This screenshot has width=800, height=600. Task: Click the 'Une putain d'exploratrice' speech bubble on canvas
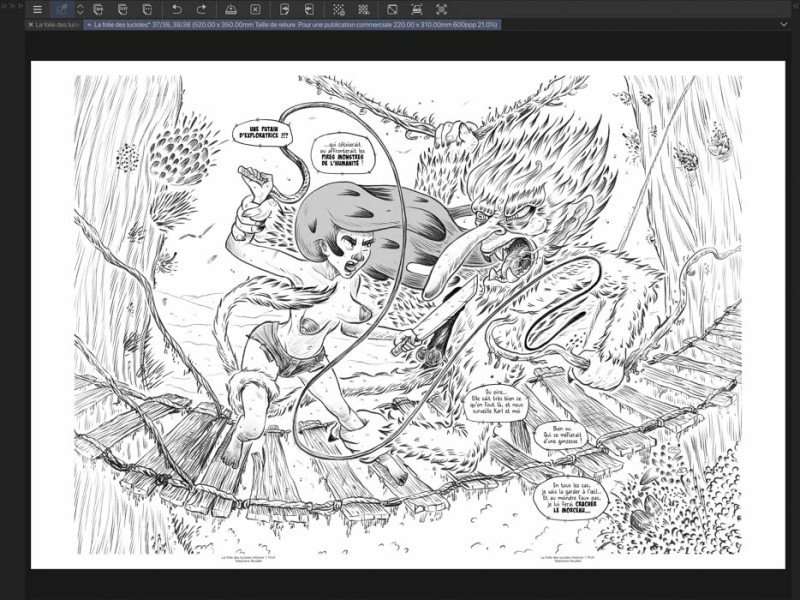pyautogui.click(x=261, y=132)
